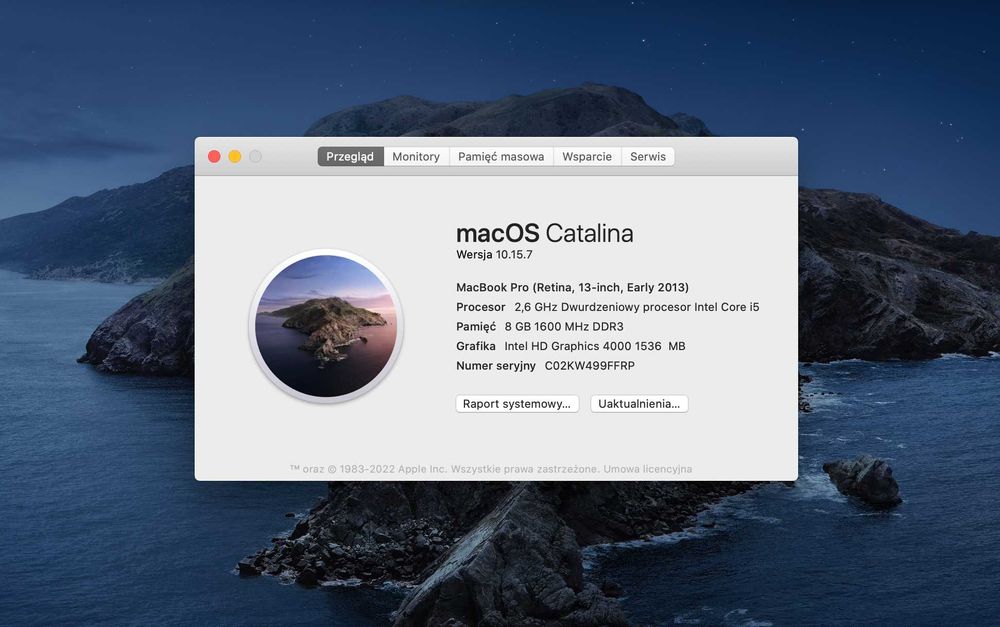
Task: Open the Umowa licencyjna link
Action: click(647, 469)
